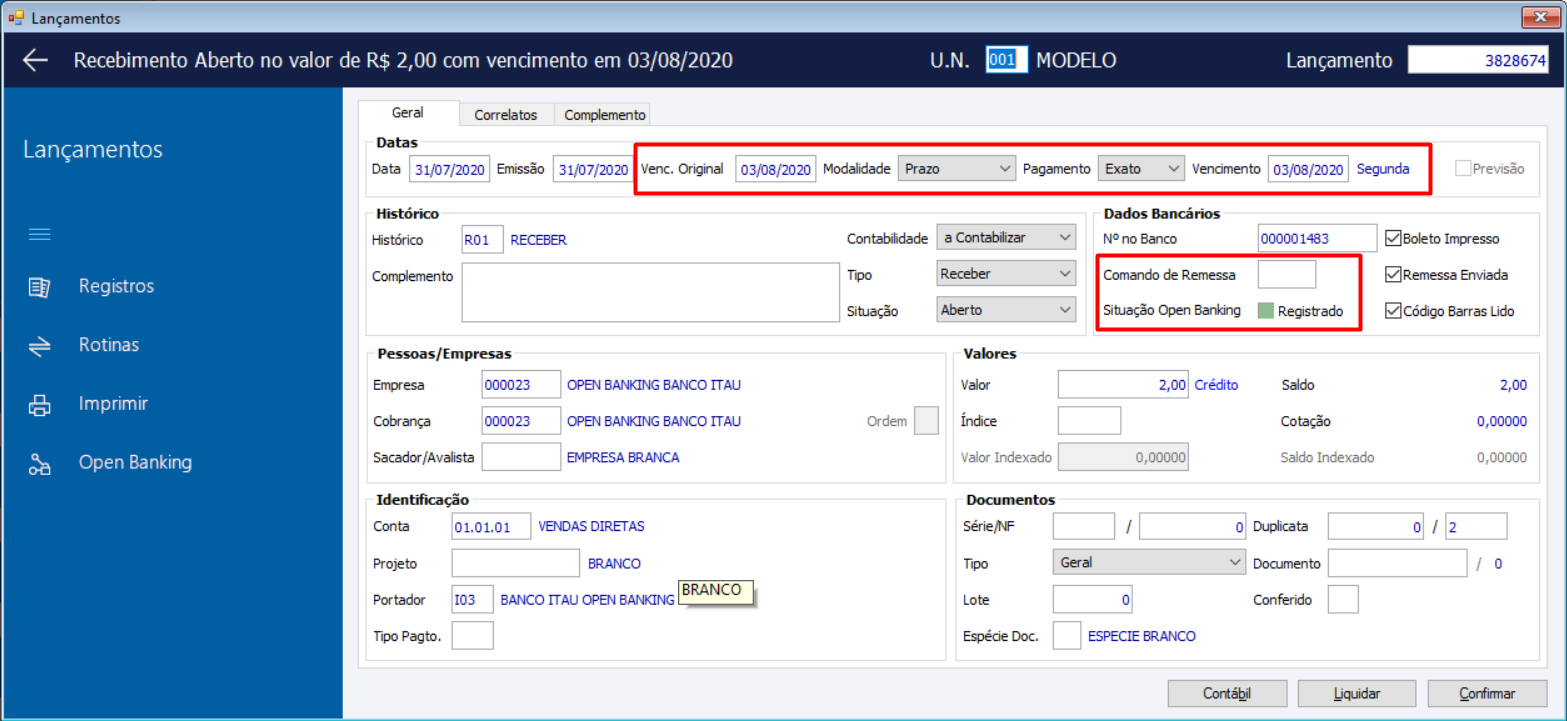This screenshot has width=1567, height=721.
Task: Go back using the left arrow icon
Action: coord(36,60)
